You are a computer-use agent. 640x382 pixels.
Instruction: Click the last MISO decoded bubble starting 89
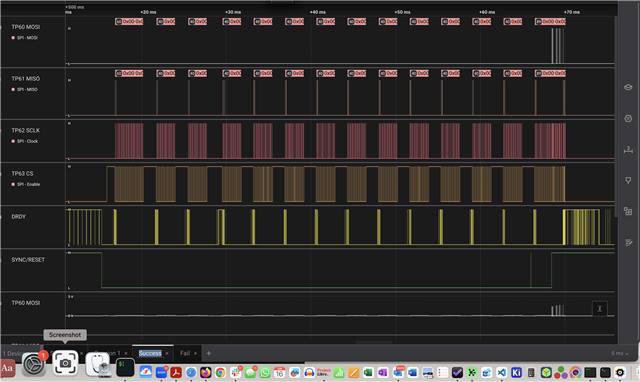point(550,73)
